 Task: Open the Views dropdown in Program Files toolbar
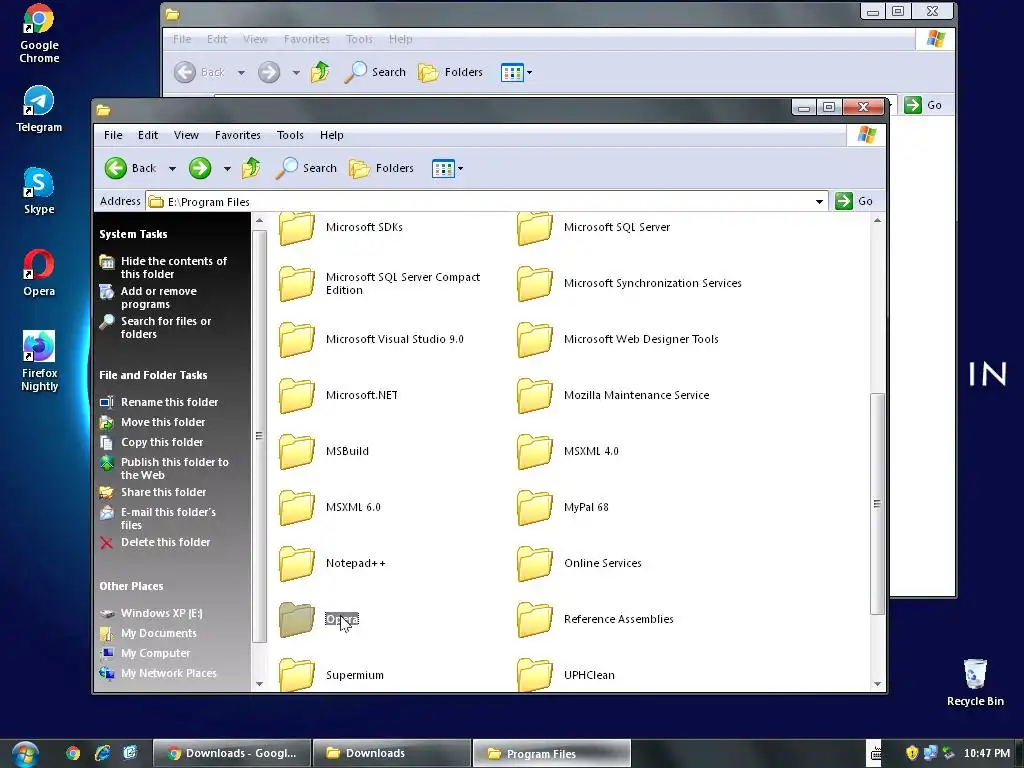[x=447, y=168]
